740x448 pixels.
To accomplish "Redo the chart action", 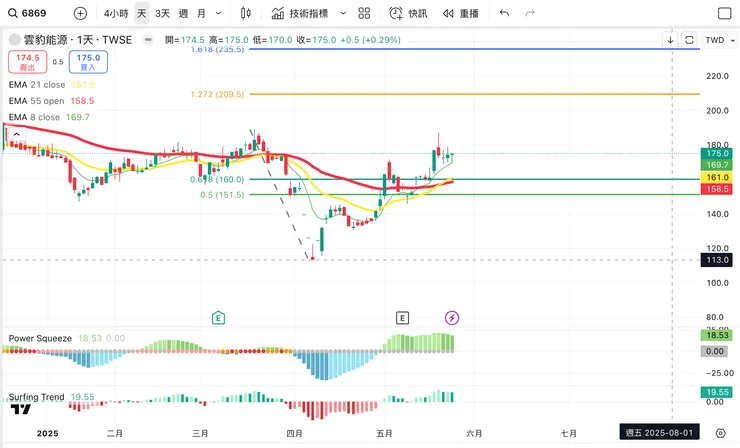I will click(530, 13).
